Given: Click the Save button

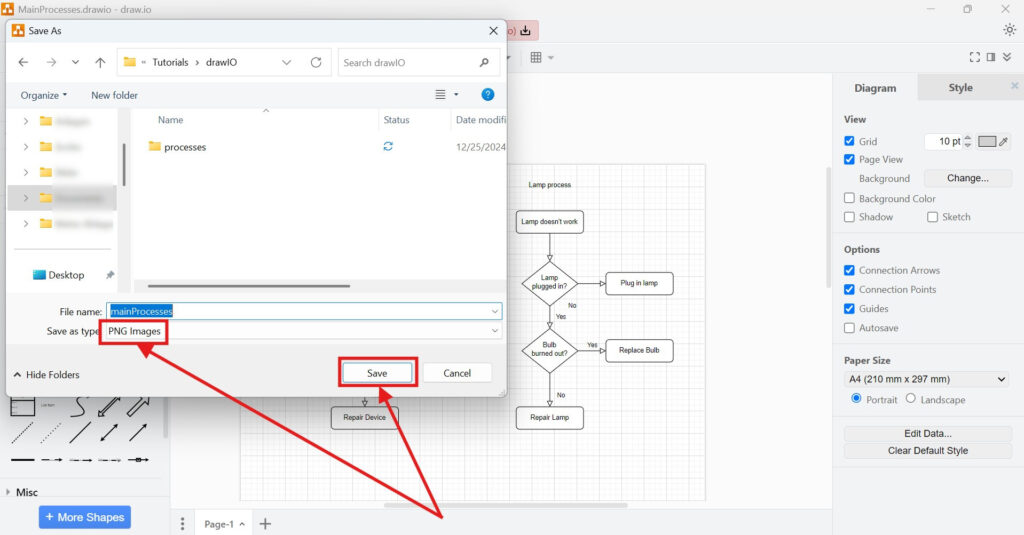Looking at the screenshot, I should [x=377, y=373].
